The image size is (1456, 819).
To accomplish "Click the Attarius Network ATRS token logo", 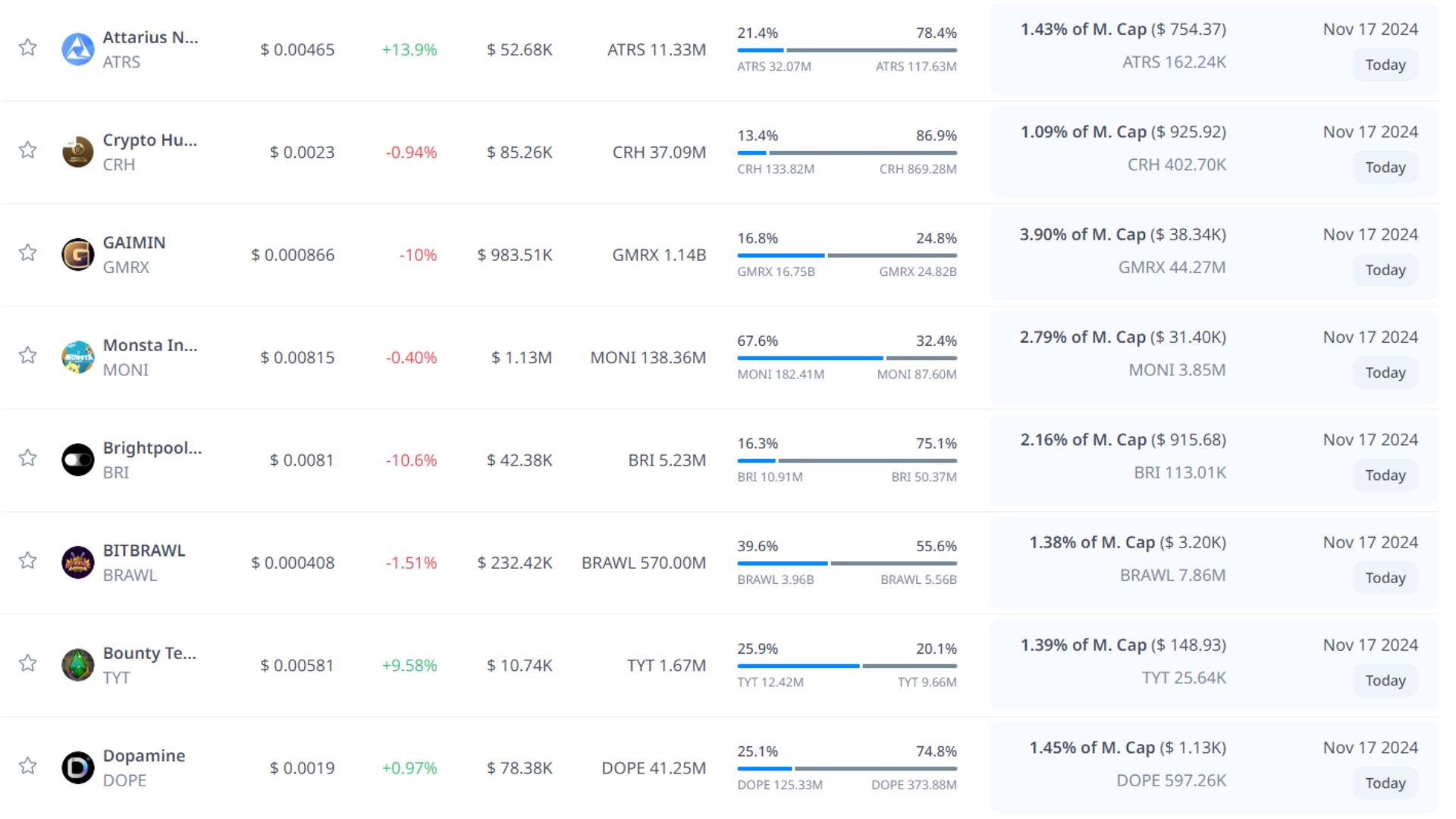I will point(77,49).
